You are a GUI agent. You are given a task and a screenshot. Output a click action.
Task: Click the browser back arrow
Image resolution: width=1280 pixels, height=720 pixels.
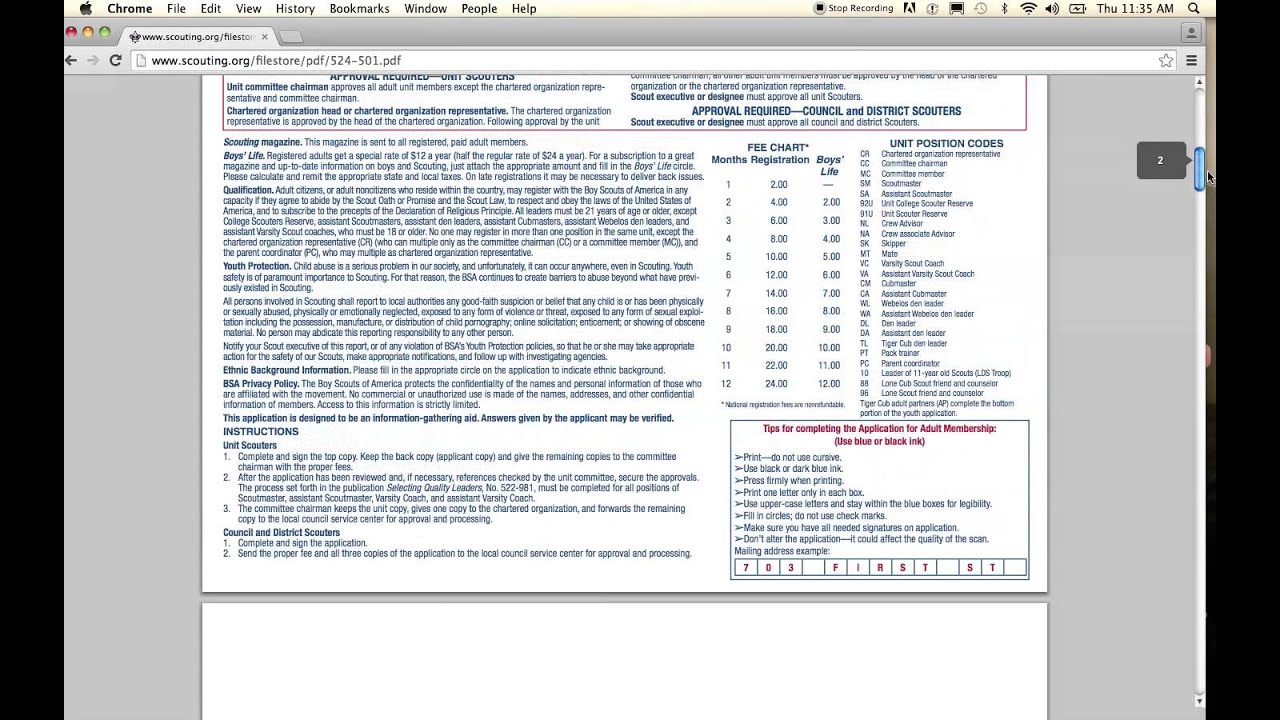[x=71, y=61]
